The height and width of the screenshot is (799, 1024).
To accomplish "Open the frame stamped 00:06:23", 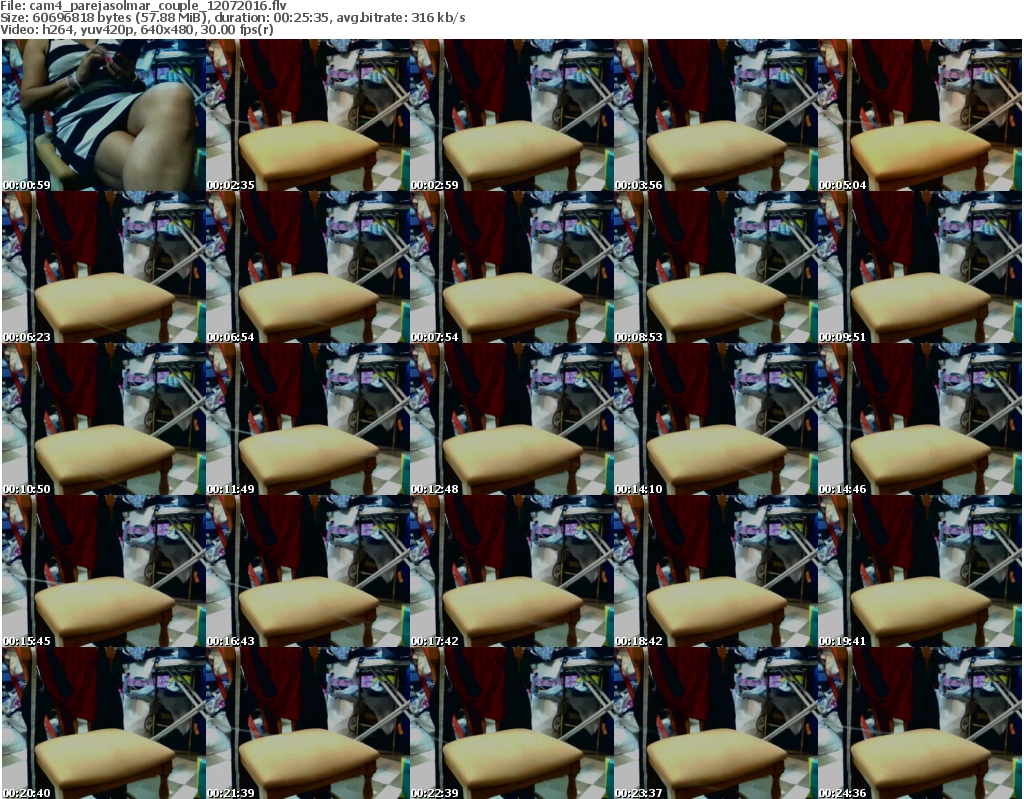I will 103,267.
